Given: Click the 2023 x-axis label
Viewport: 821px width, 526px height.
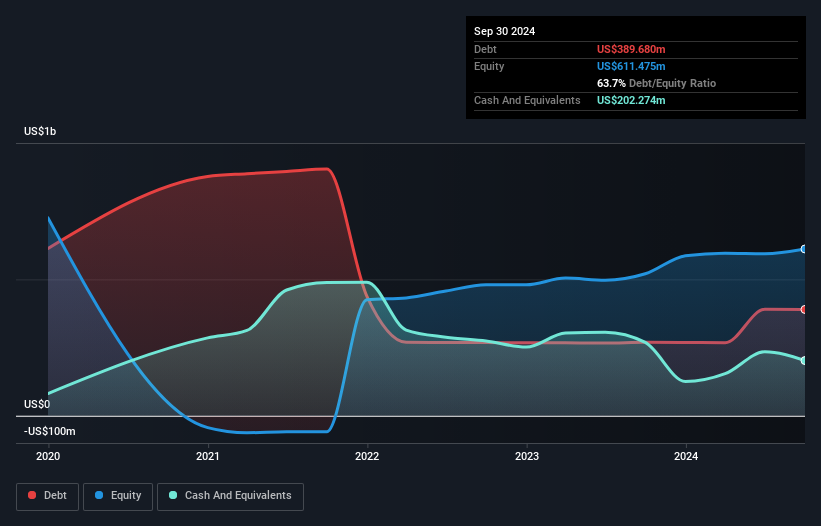Looking at the screenshot, I should [527, 456].
